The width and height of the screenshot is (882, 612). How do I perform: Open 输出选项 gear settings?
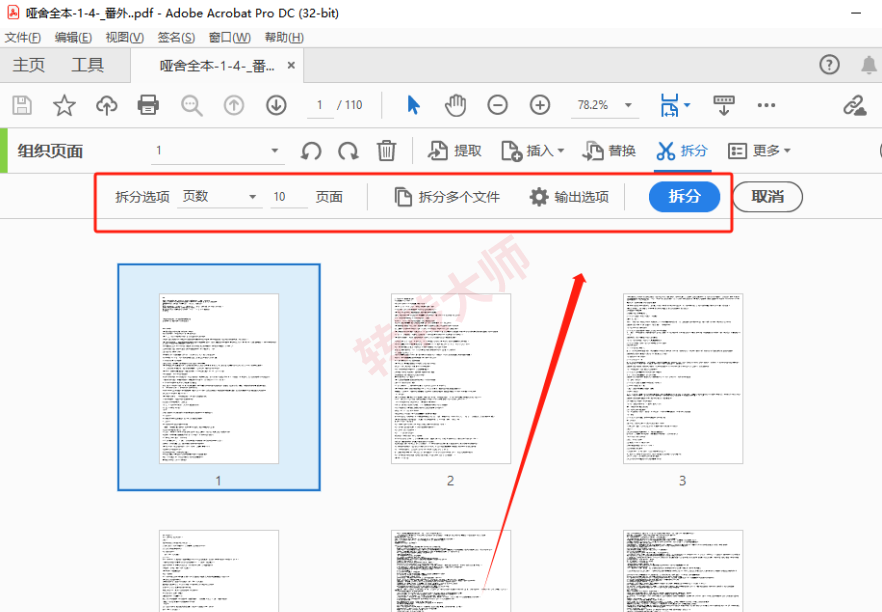569,197
